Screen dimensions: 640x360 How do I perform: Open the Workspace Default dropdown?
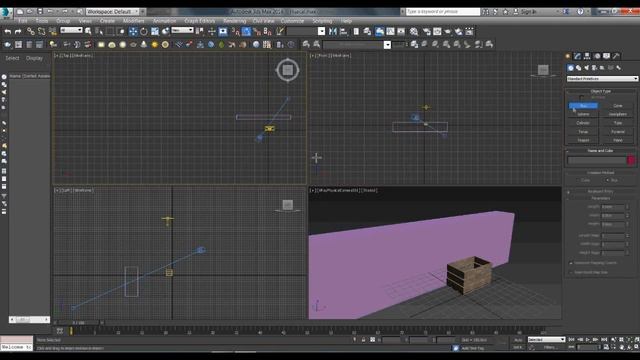[113, 11]
